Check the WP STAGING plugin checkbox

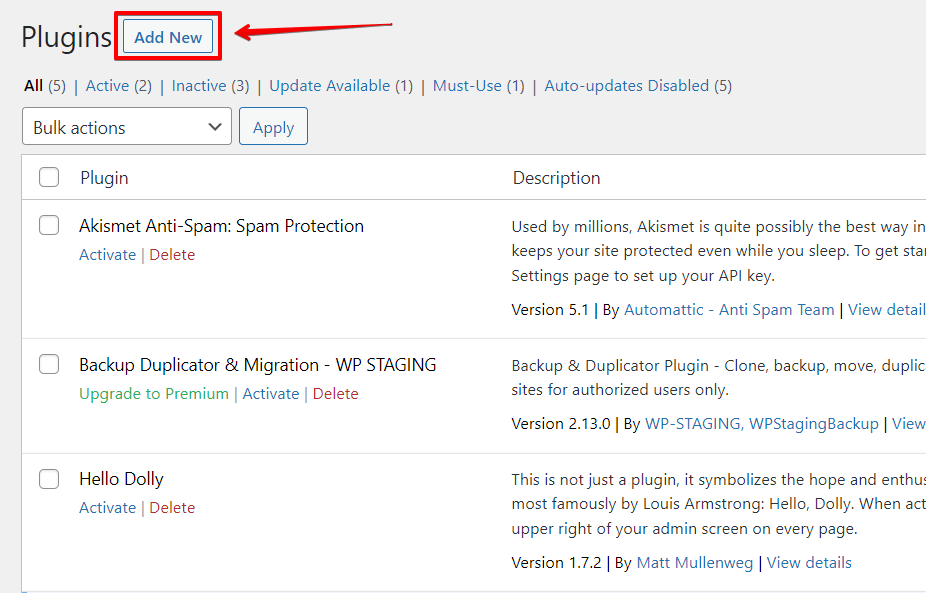point(49,364)
